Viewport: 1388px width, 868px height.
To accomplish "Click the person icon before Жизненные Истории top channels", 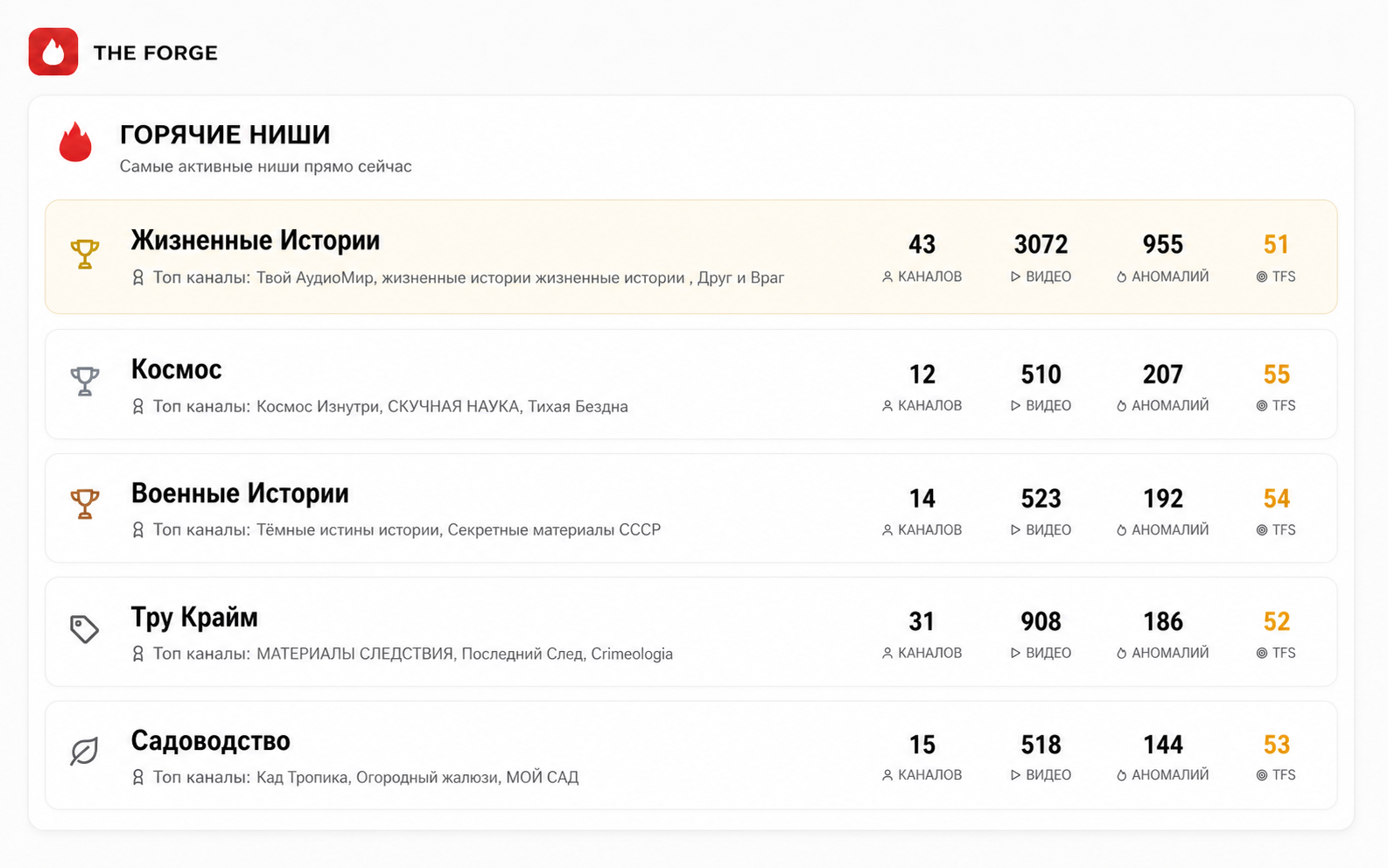I will tap(137, 277).
